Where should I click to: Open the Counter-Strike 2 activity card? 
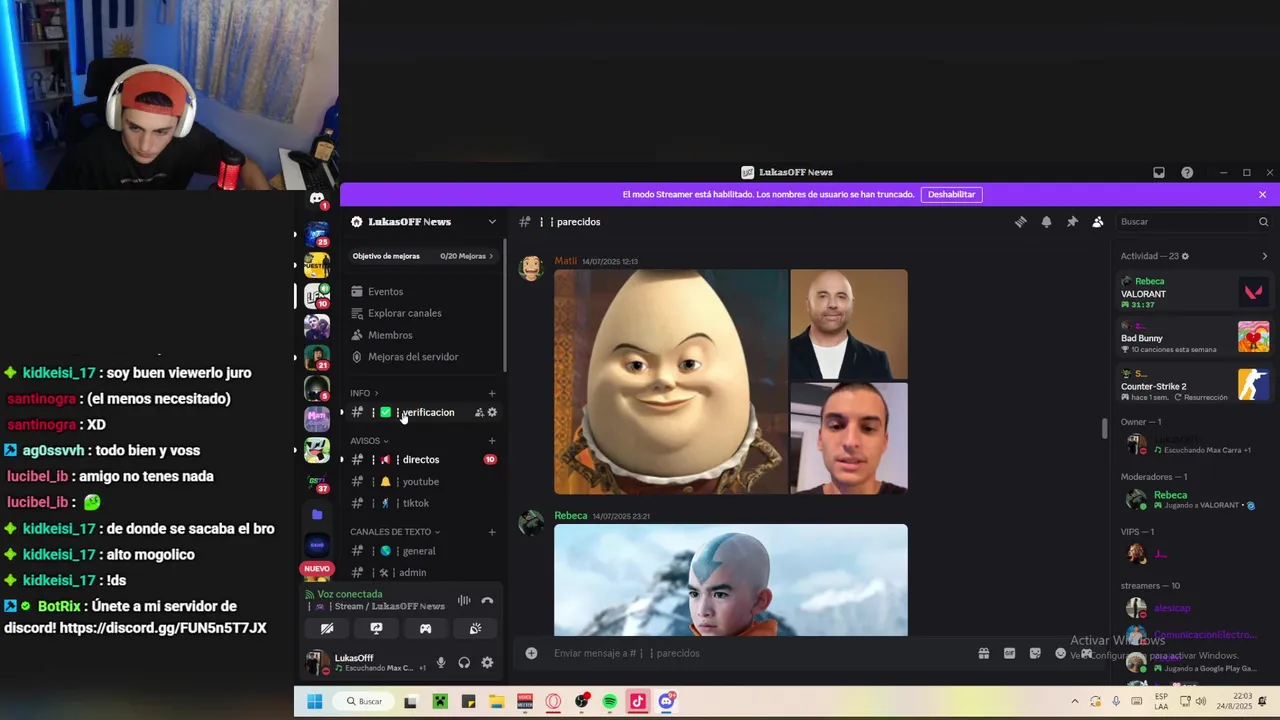[1193, 385]
